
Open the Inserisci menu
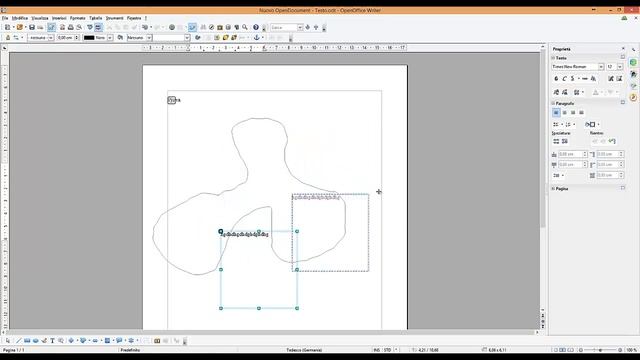[59, 18]
